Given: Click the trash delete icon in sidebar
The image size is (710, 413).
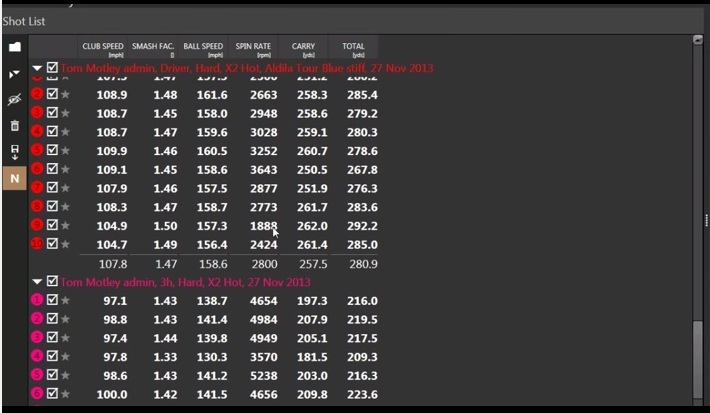Looking at the screenshot, I should pos(14,126).
